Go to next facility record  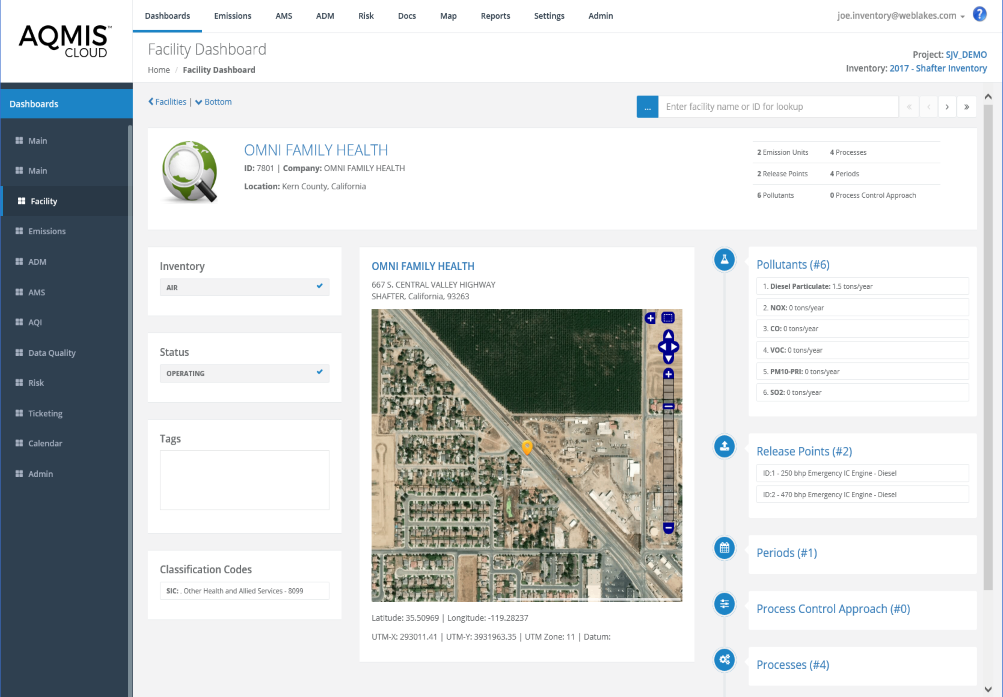click(947, 107)
